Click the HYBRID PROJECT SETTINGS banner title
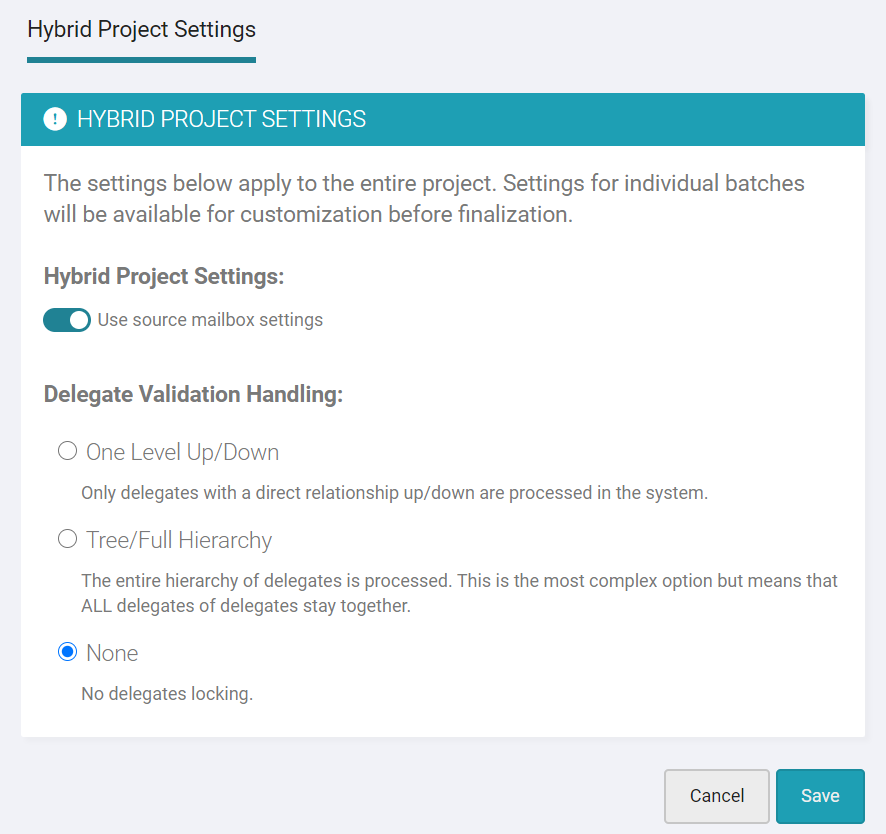Viewport: 886px width, 834px height. pyautogui.click(x=222, y=119)
